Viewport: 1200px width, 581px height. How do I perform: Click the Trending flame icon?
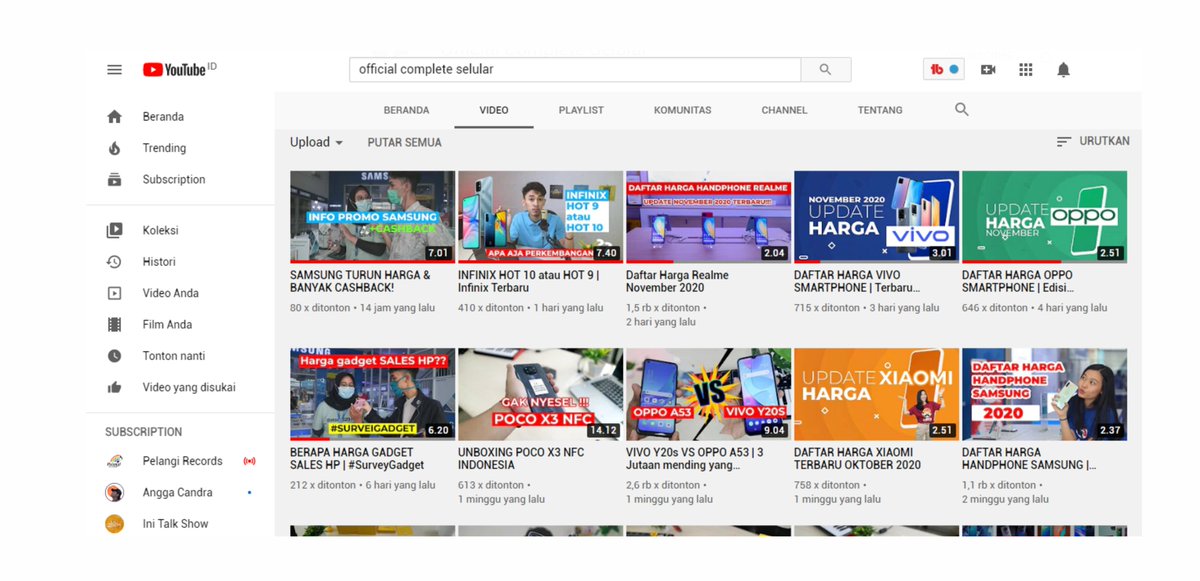pyautogui.click(x=114, y=148)
